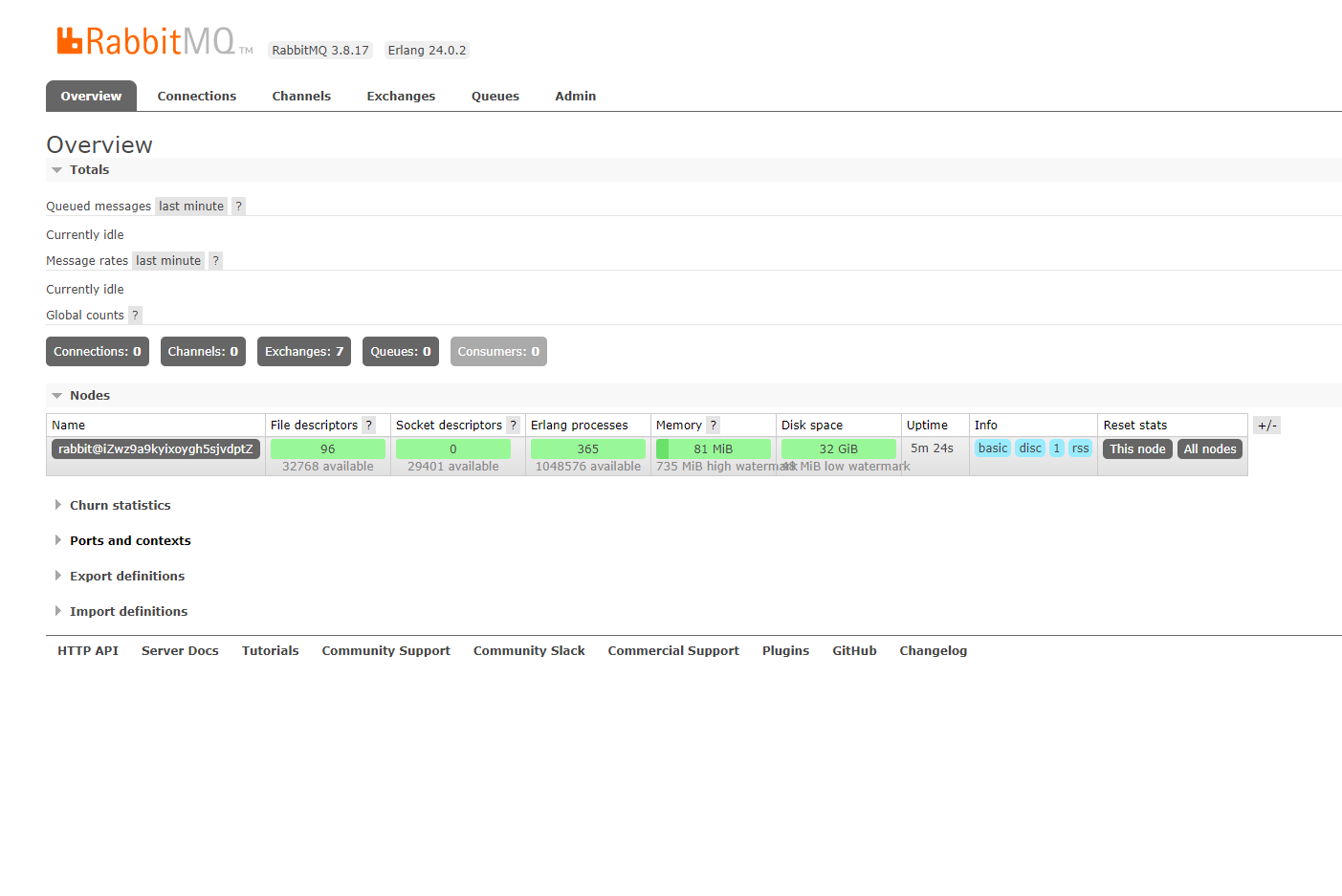This screenshot has height=896, width=1342.
Task: Change Message rates last minute range
Action: (x=168, y=261)
